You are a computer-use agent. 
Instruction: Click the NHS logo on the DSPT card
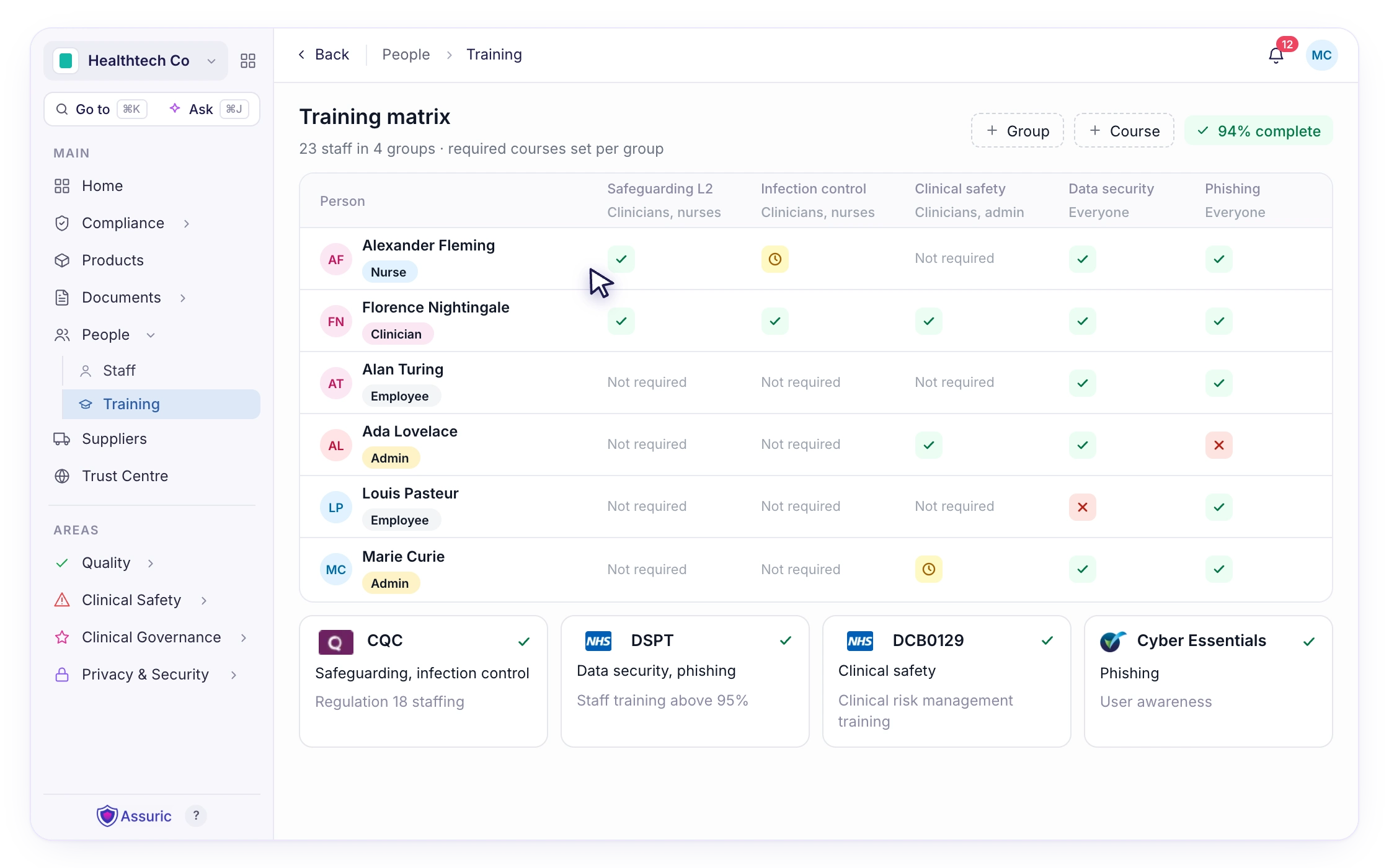pyautogui.click(x=598, y=640)
